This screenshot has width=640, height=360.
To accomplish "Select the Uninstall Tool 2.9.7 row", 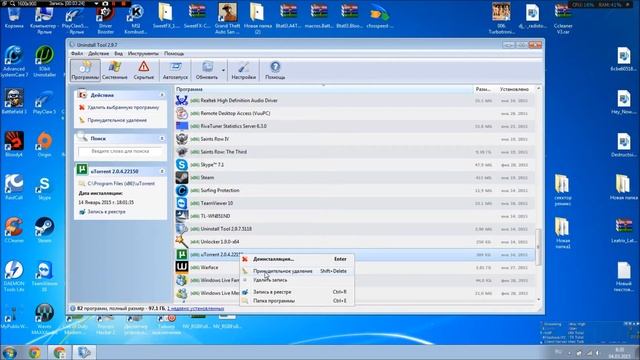I will coord(354,229).
